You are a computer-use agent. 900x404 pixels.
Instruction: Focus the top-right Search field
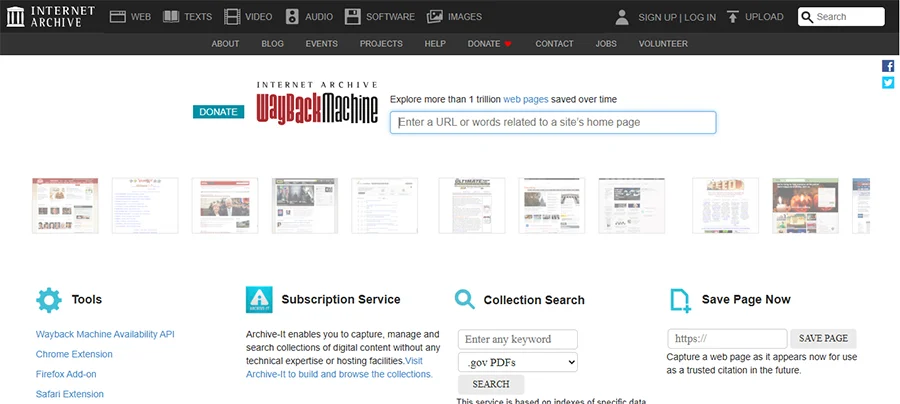pyautogui.click(x=841, y=17)
